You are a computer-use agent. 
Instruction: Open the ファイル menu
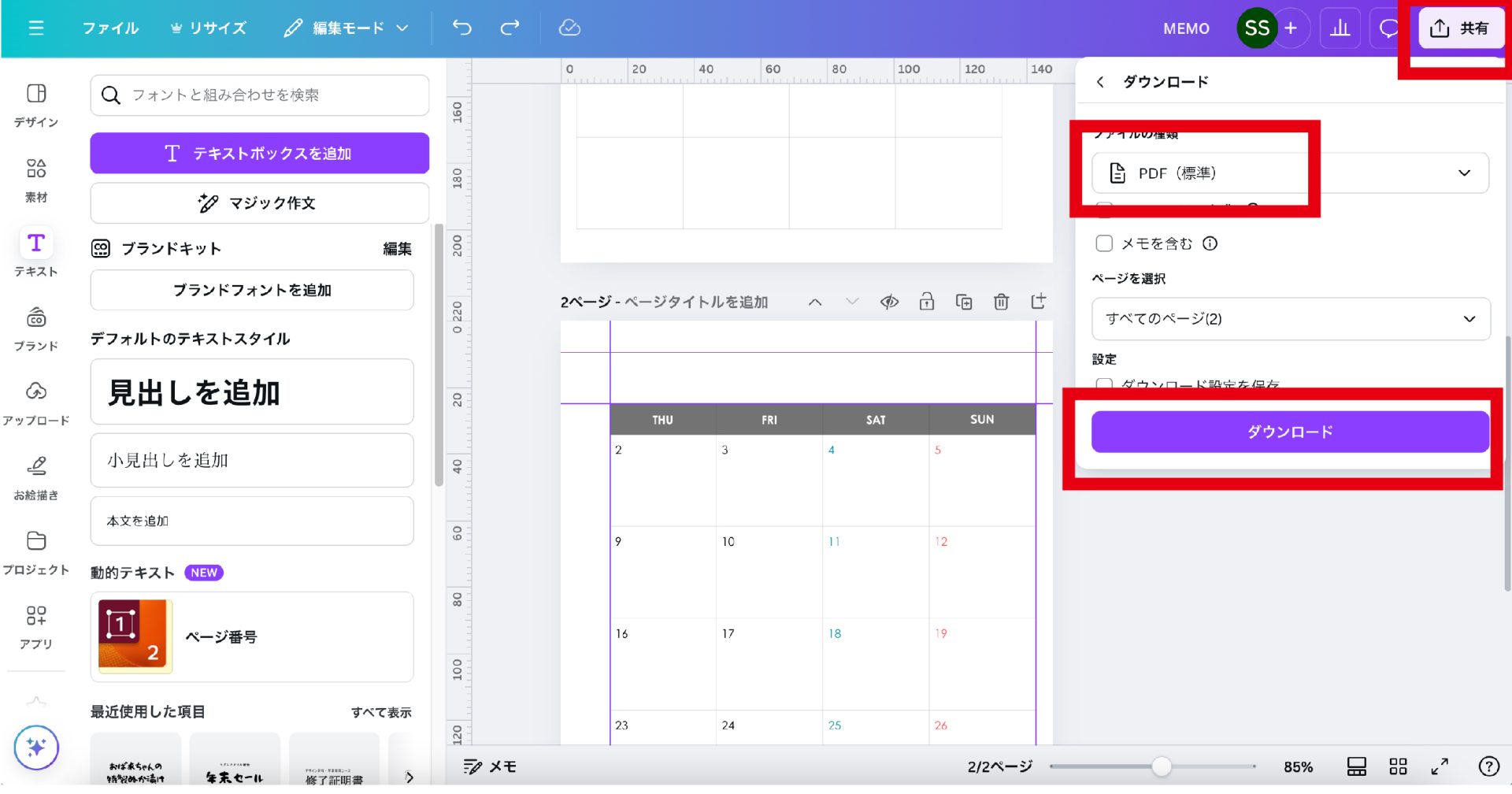point(110,28)
